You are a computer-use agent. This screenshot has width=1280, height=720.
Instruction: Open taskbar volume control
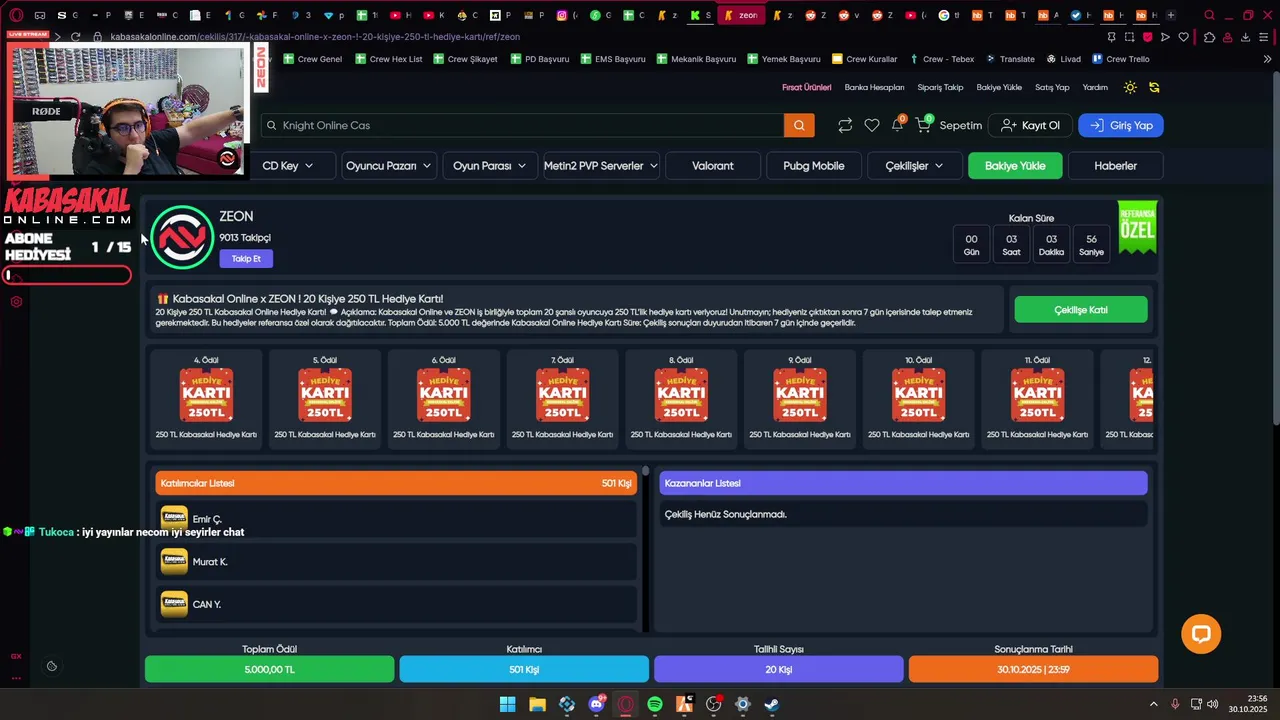[x=1213, y=704]
